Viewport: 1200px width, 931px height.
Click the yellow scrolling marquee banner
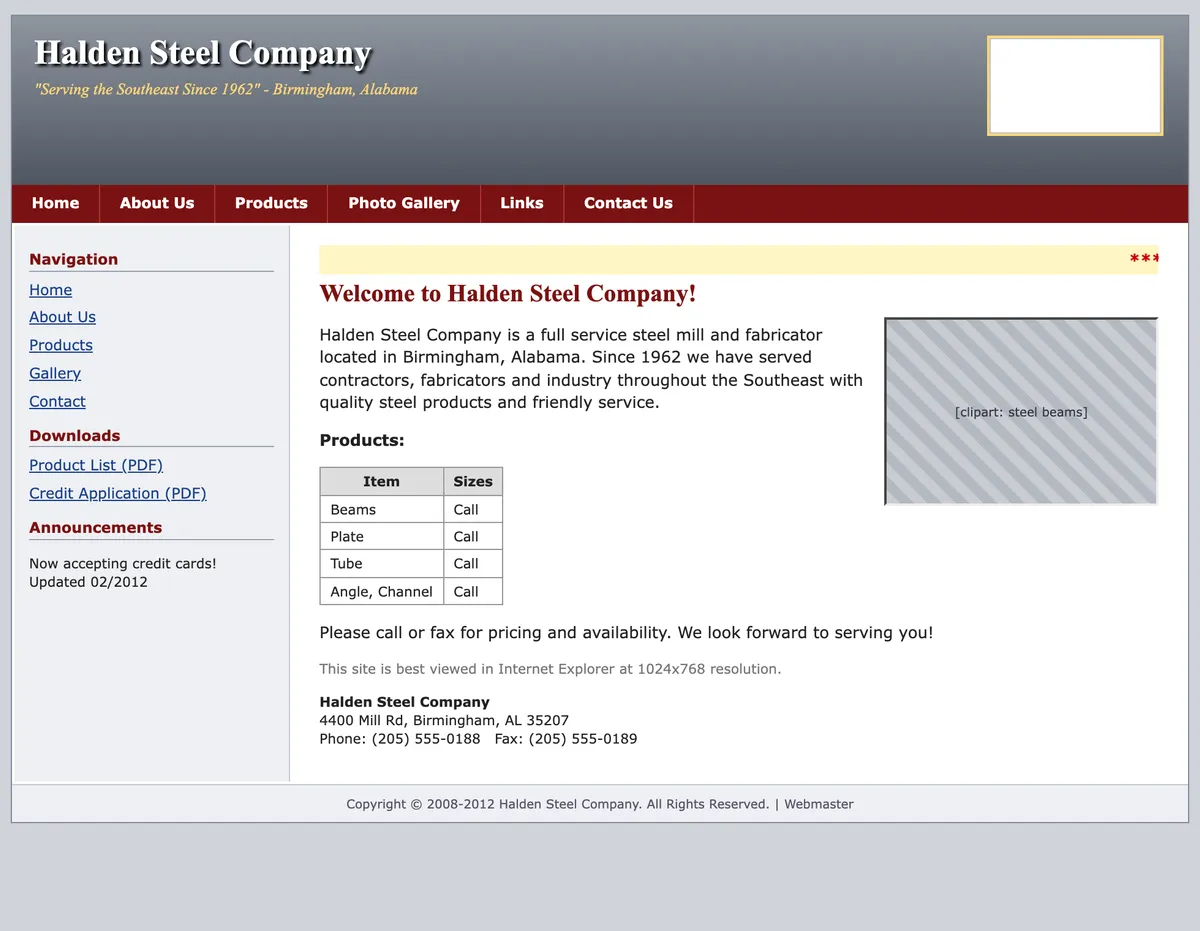[x=738, y=260]
